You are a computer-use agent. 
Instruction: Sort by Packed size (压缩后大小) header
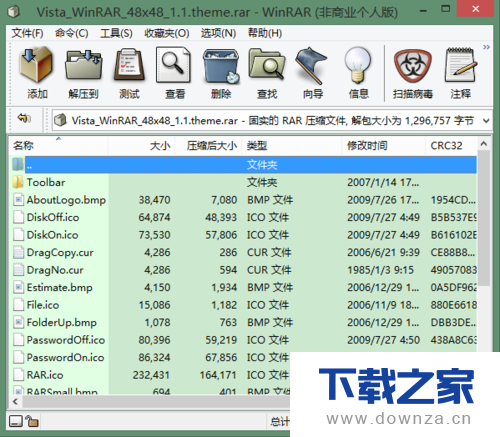[208, 145]
